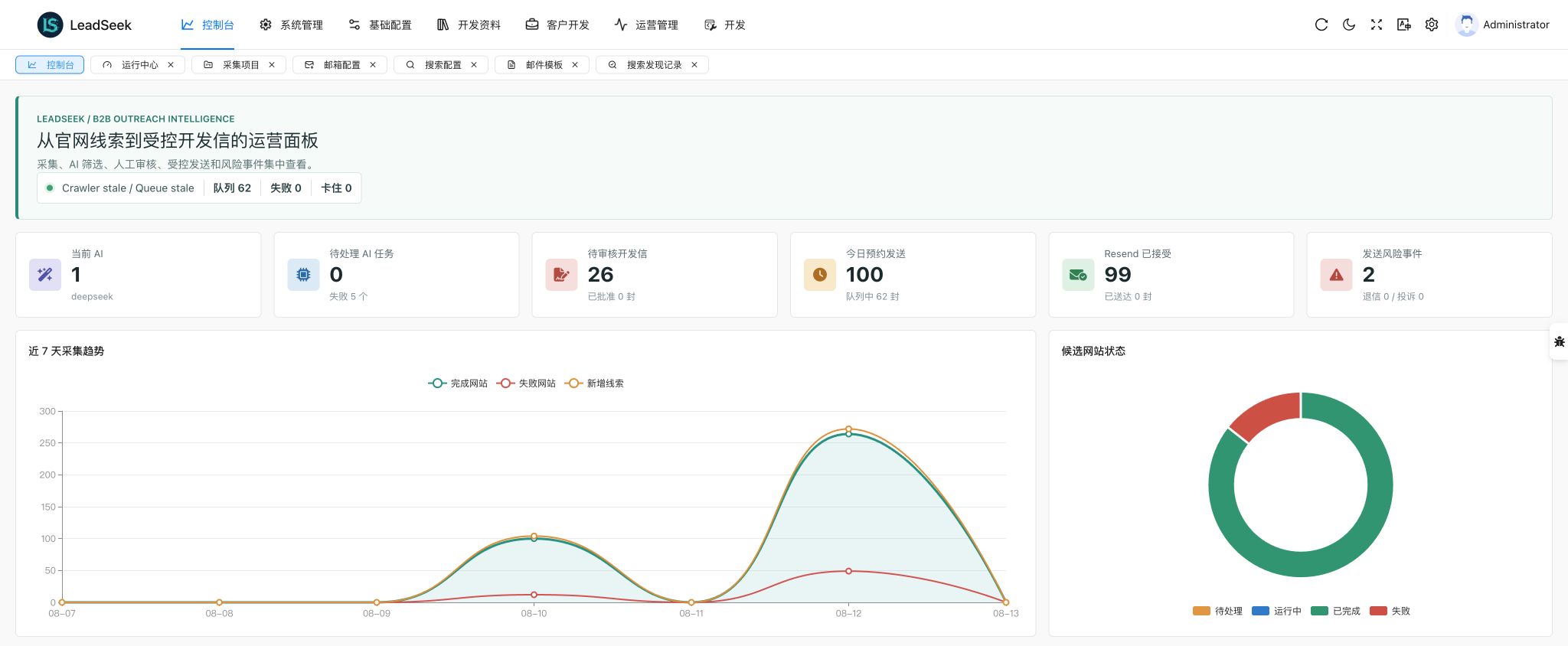
Task: Click the 当前 AI magic wand icon
Action: 45,275
